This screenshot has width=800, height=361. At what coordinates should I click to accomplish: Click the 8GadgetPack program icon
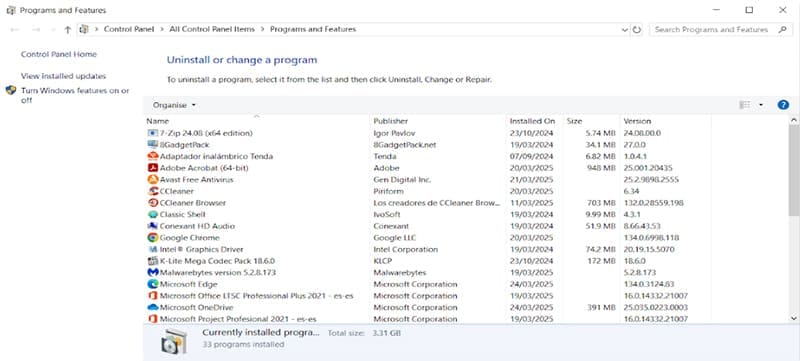153,145
